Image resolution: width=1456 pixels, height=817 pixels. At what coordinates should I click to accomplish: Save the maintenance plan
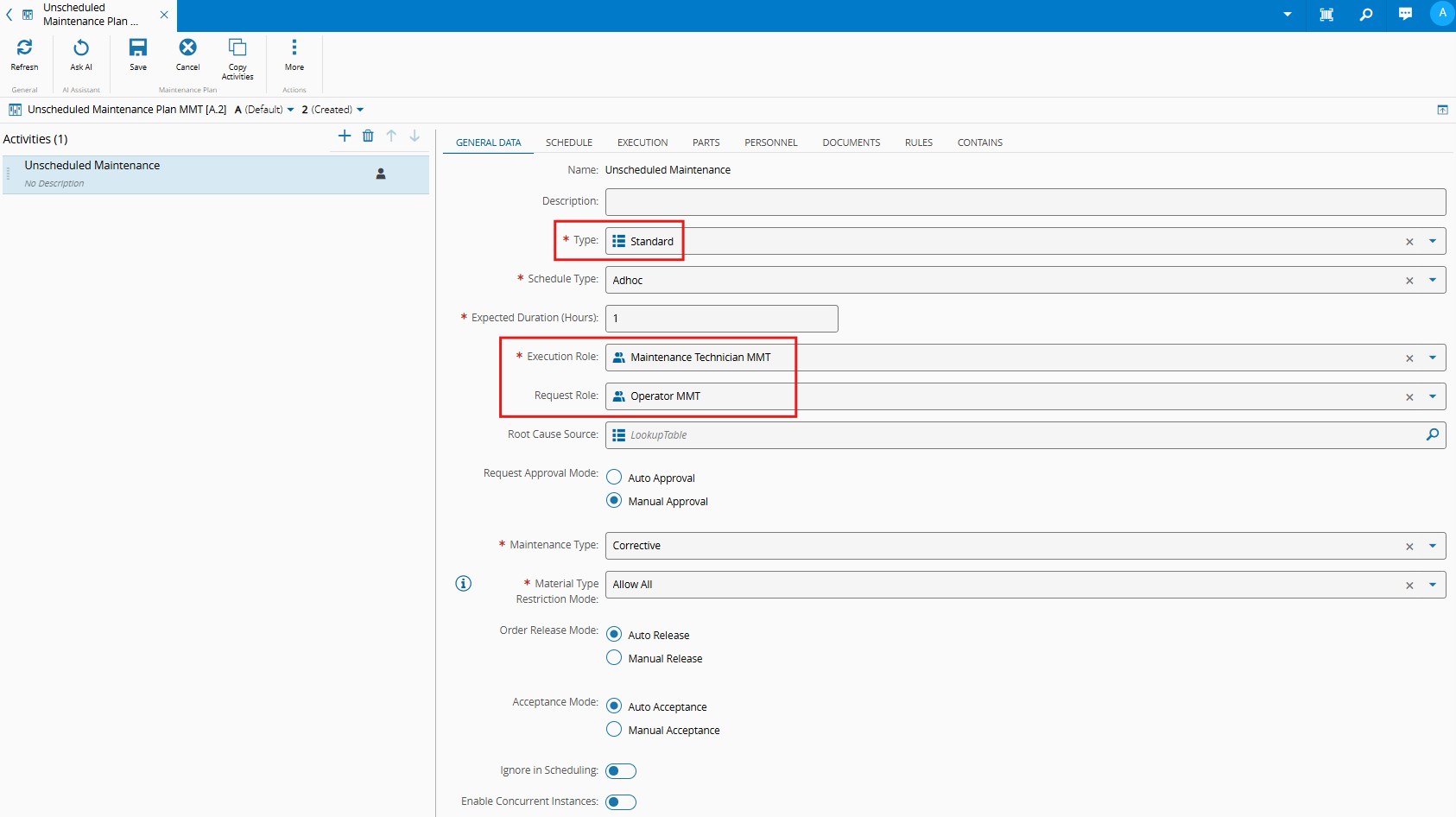click(x=138, y=47)
